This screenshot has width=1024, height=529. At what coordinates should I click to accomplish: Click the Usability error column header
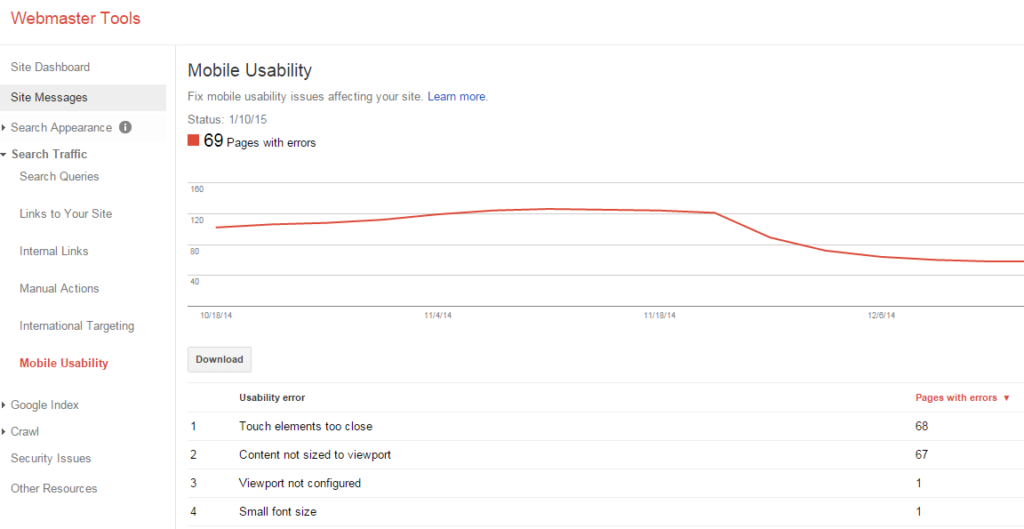[272, 398]
